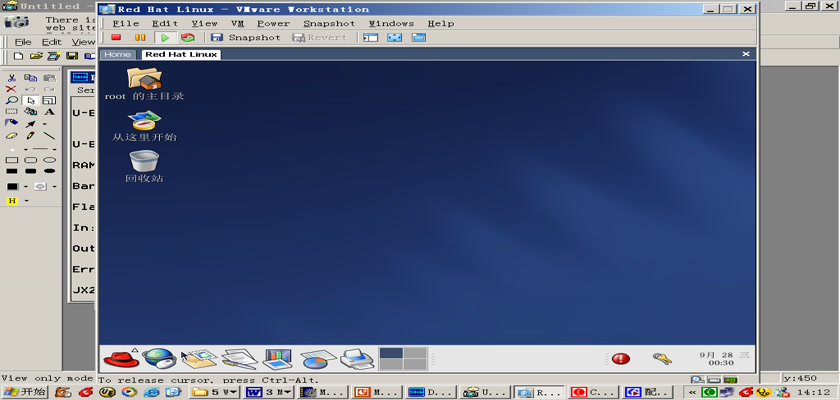Toggle the VMware sidebar view icon
The height and width of the screenshot is (400, 840).
click(370, 37)
